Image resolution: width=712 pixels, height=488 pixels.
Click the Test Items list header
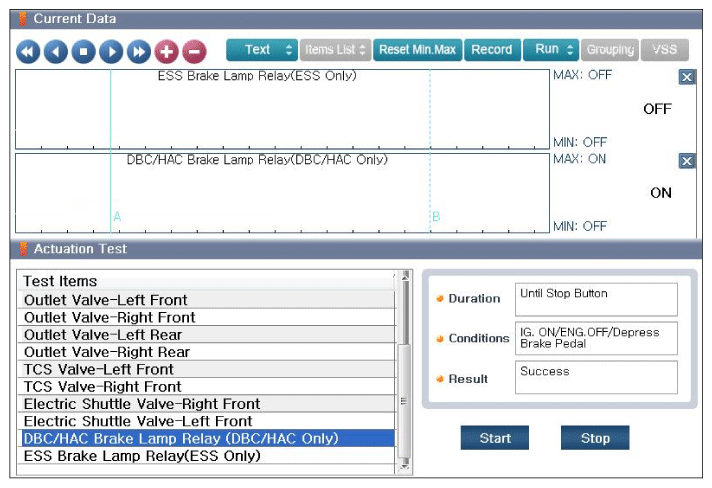tap(207, 281)
